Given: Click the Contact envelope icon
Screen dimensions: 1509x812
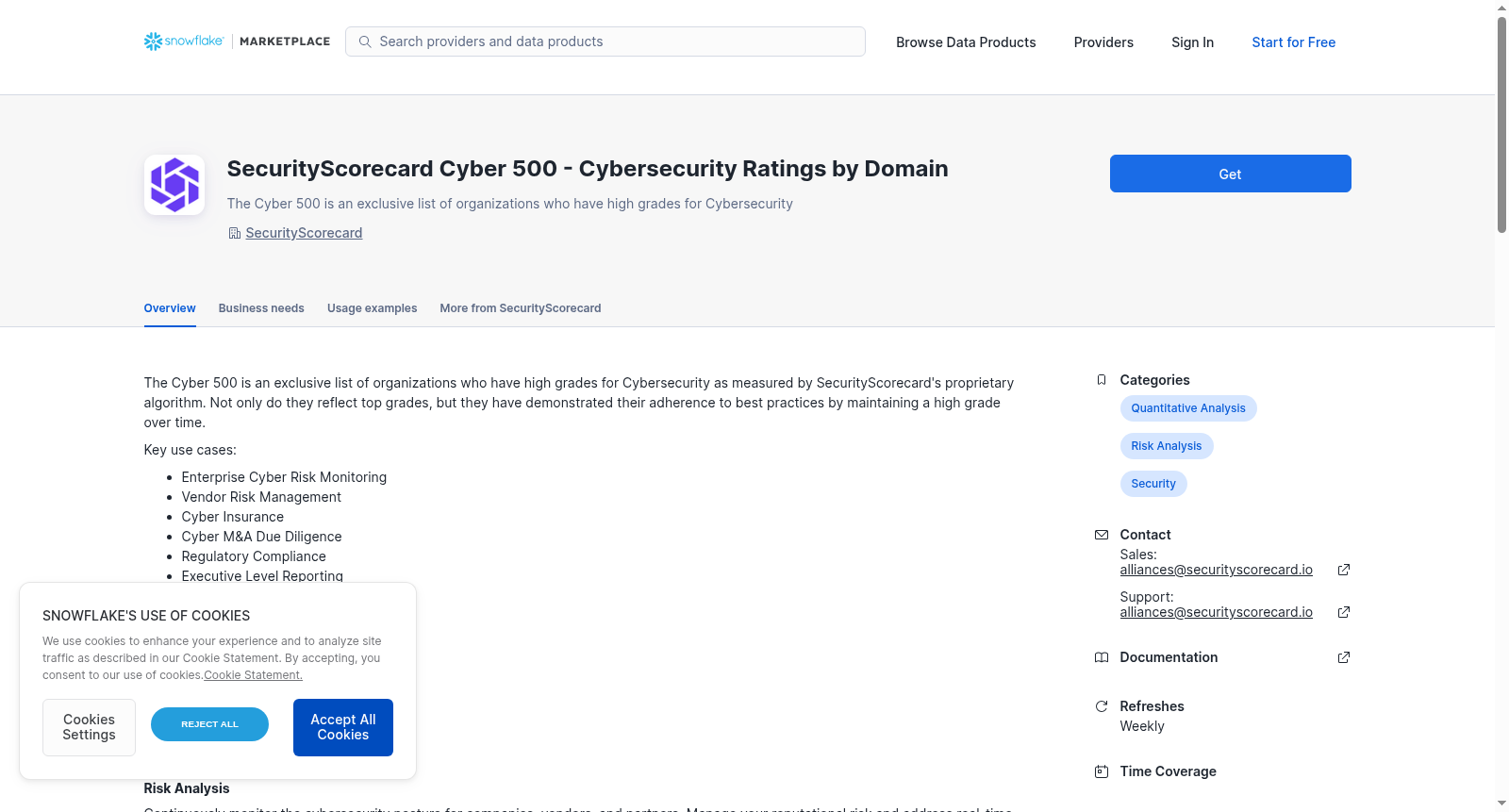Looking at the screenshot, I should (1102, 535).
